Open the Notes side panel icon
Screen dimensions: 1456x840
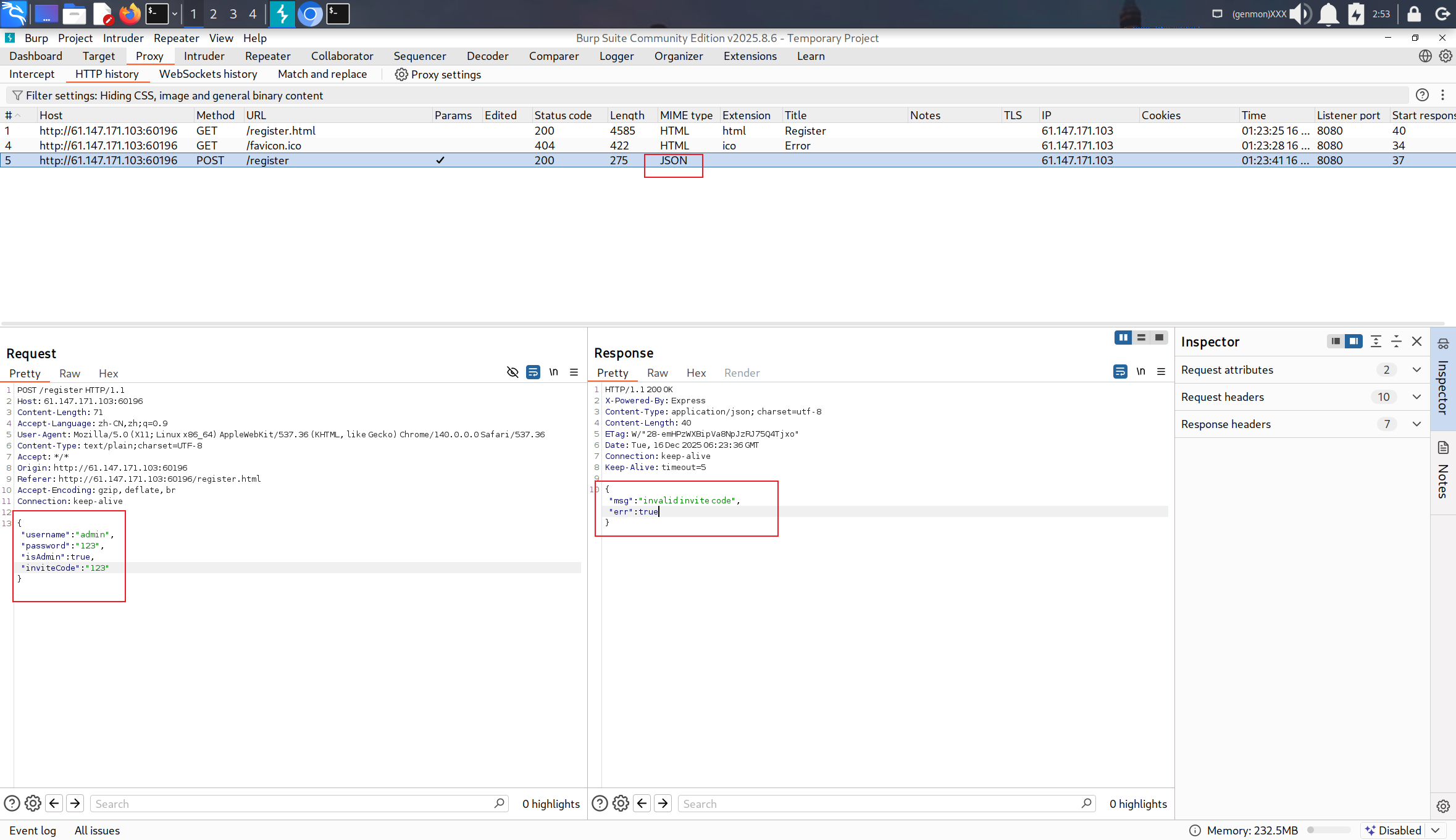pos(1443,447)
